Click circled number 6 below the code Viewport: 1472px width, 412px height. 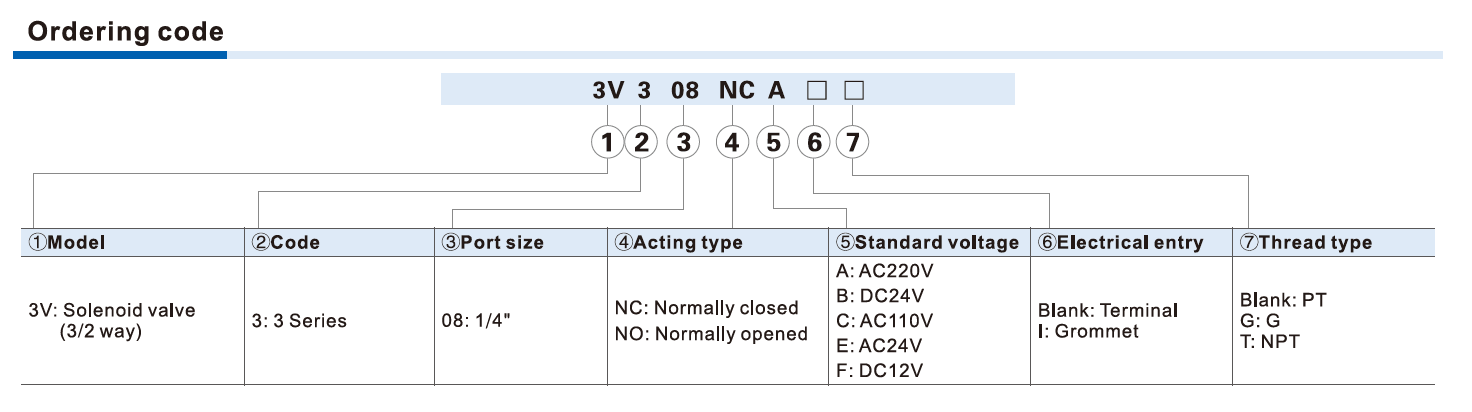[x=814, y=143]
